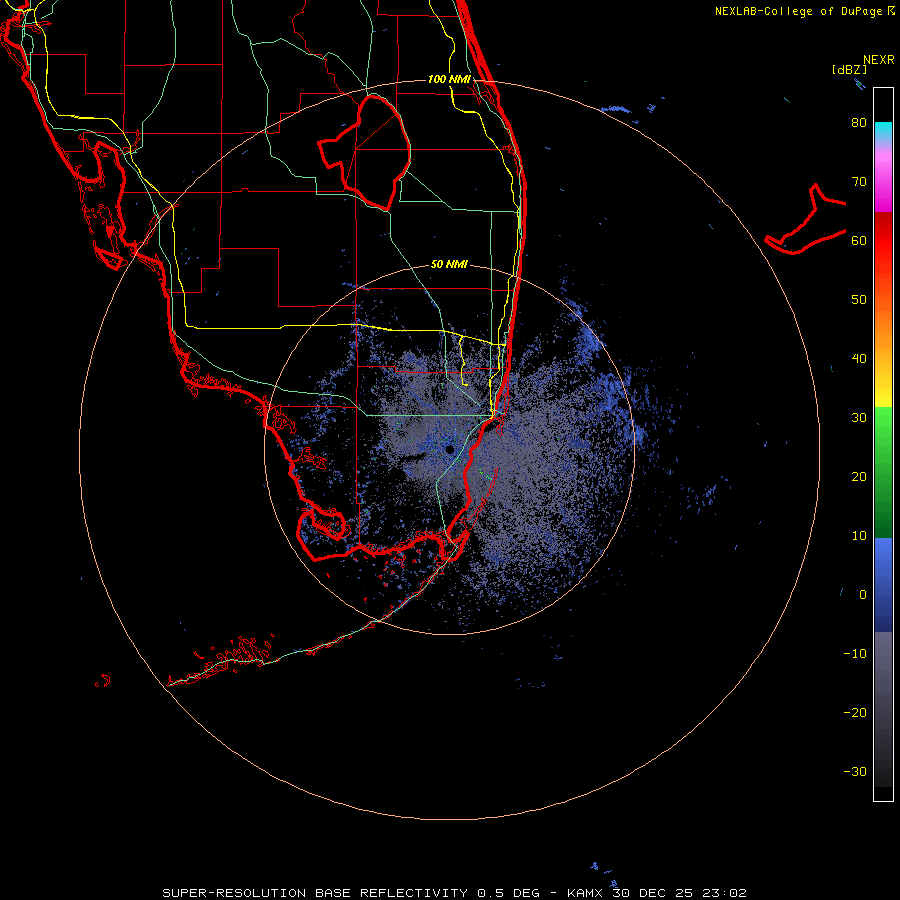
Task: Click the Lake Okeechobee outline on map
Action: tap(365, 152)
